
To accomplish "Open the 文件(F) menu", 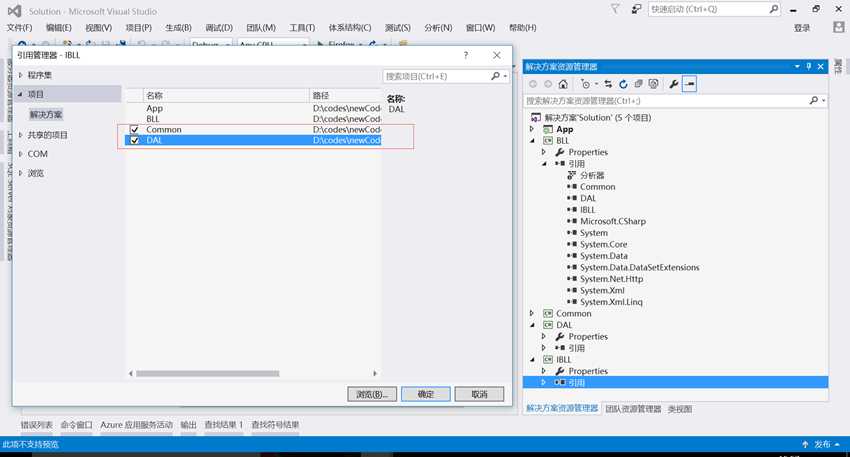I will point(20,28).
